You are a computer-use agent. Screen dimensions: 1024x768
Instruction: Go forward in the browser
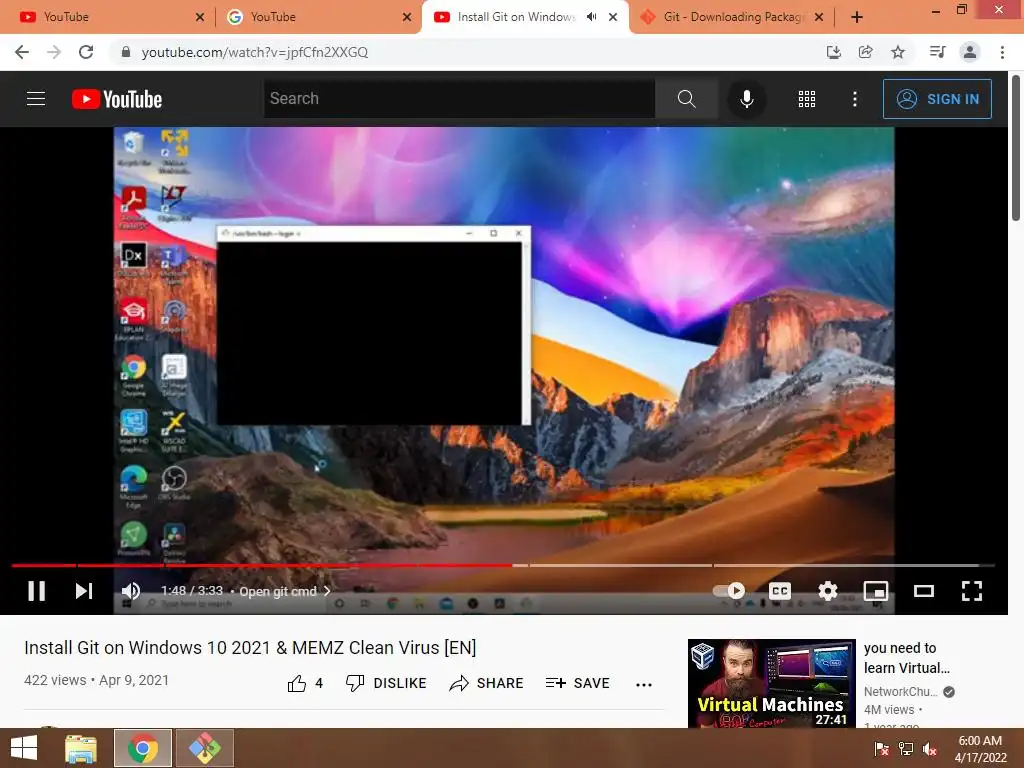pos(54,52)
